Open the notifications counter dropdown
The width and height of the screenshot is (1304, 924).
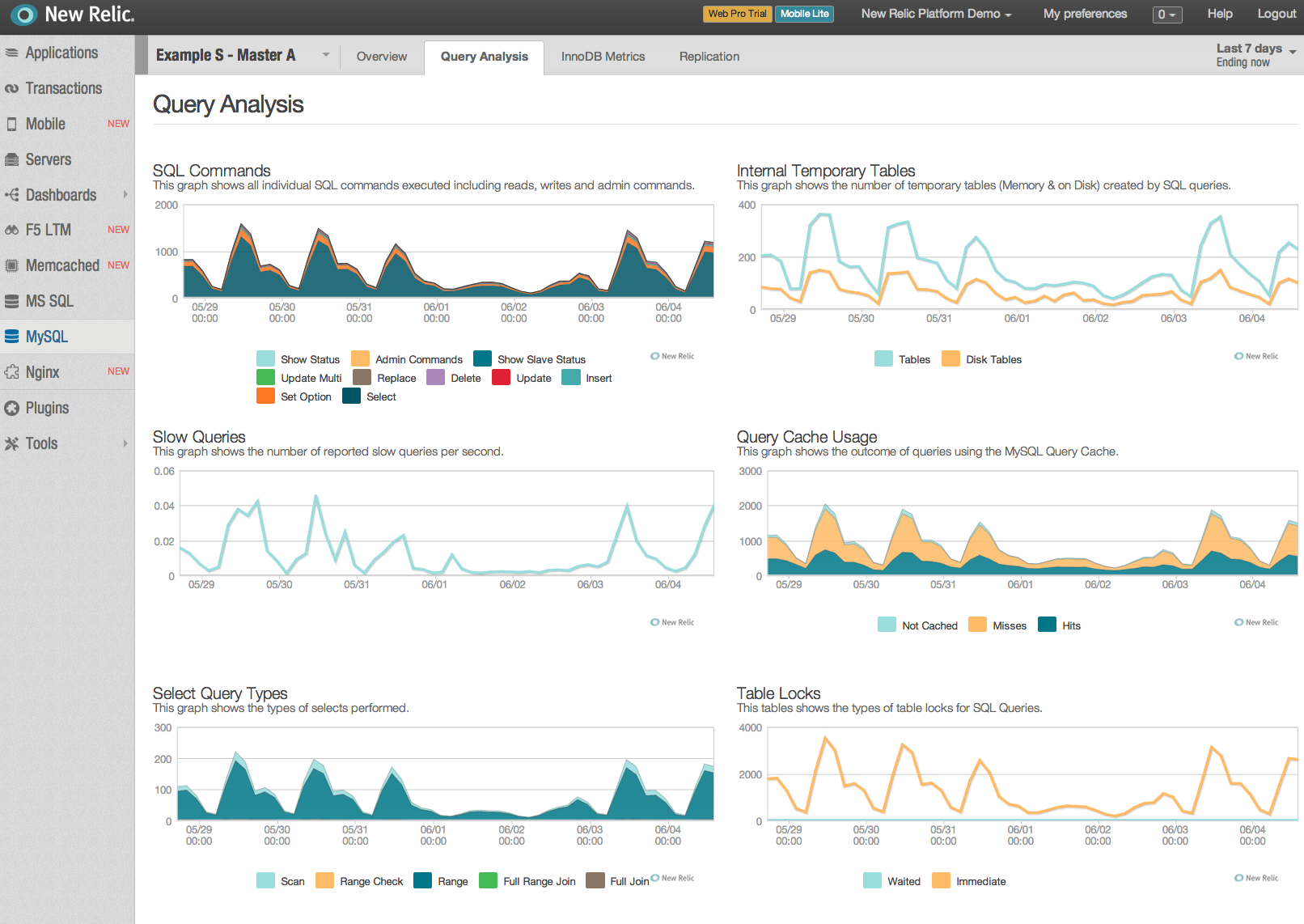coord(1167,15)
